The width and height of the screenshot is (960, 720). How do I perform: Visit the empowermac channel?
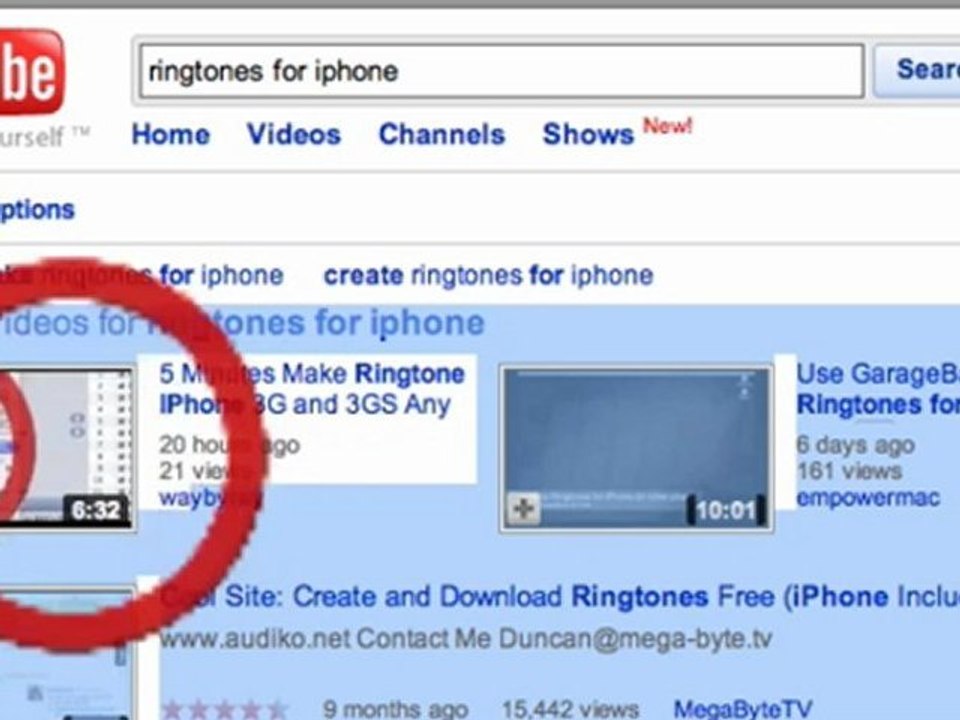pyautogui.click(x=868, y=498)
